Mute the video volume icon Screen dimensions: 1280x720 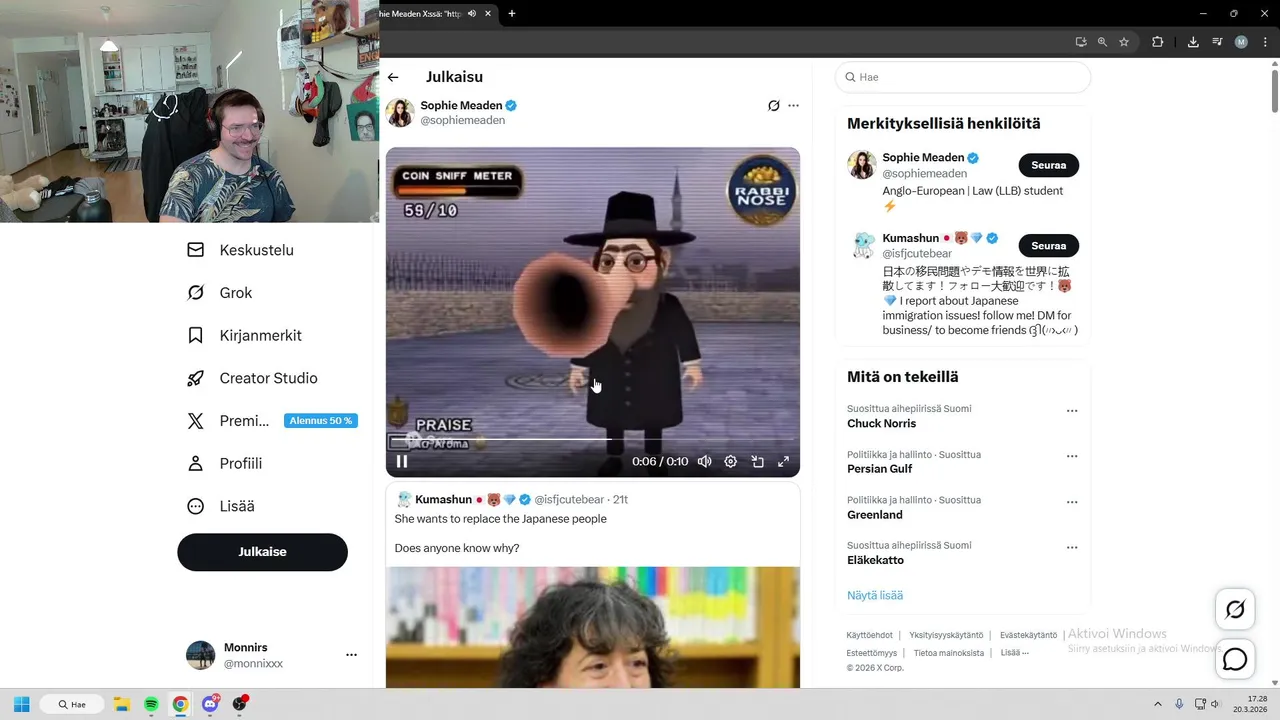coord(704,461)
